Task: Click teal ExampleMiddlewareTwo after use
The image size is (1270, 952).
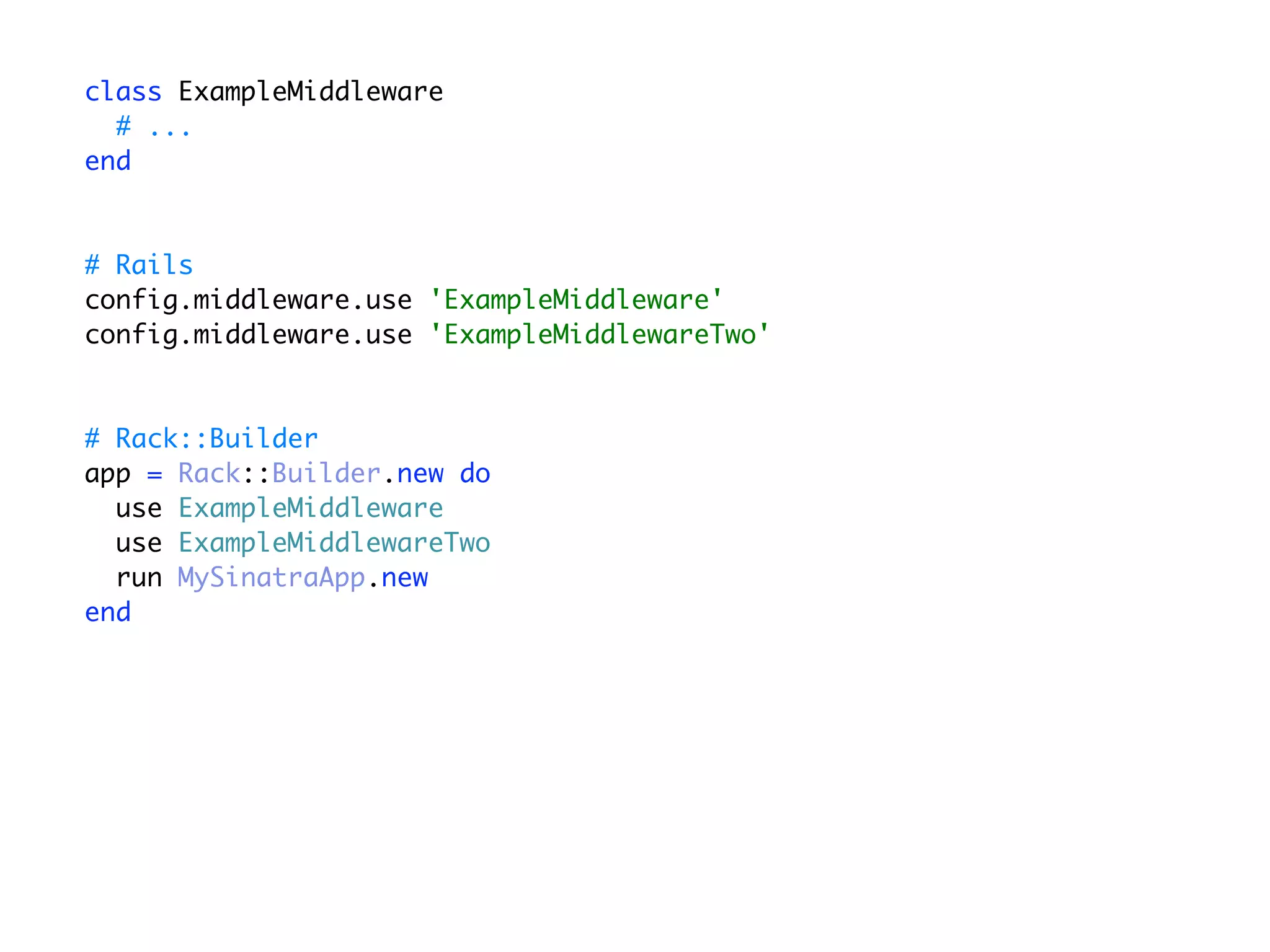Action: click(x=334, y=543)
